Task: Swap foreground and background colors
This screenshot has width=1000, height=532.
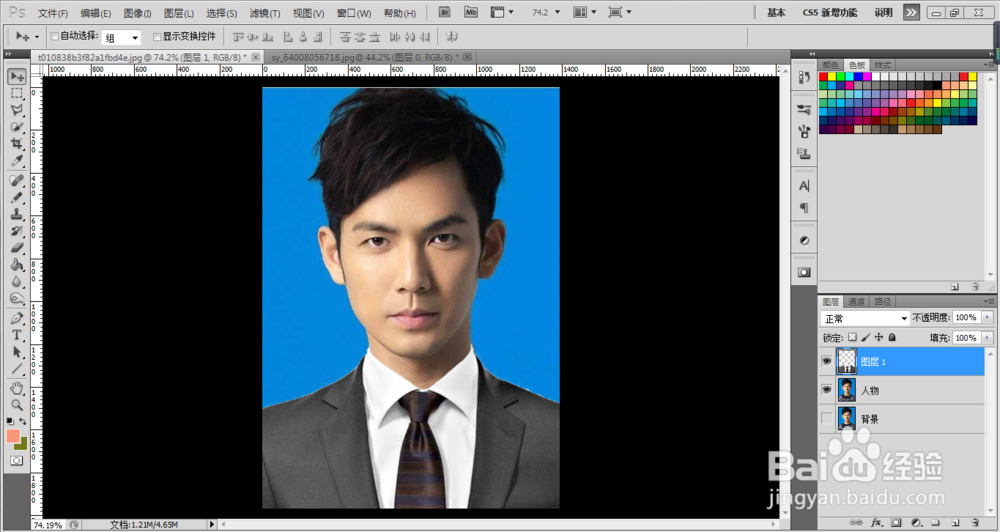Action: [x=23, y=421]
